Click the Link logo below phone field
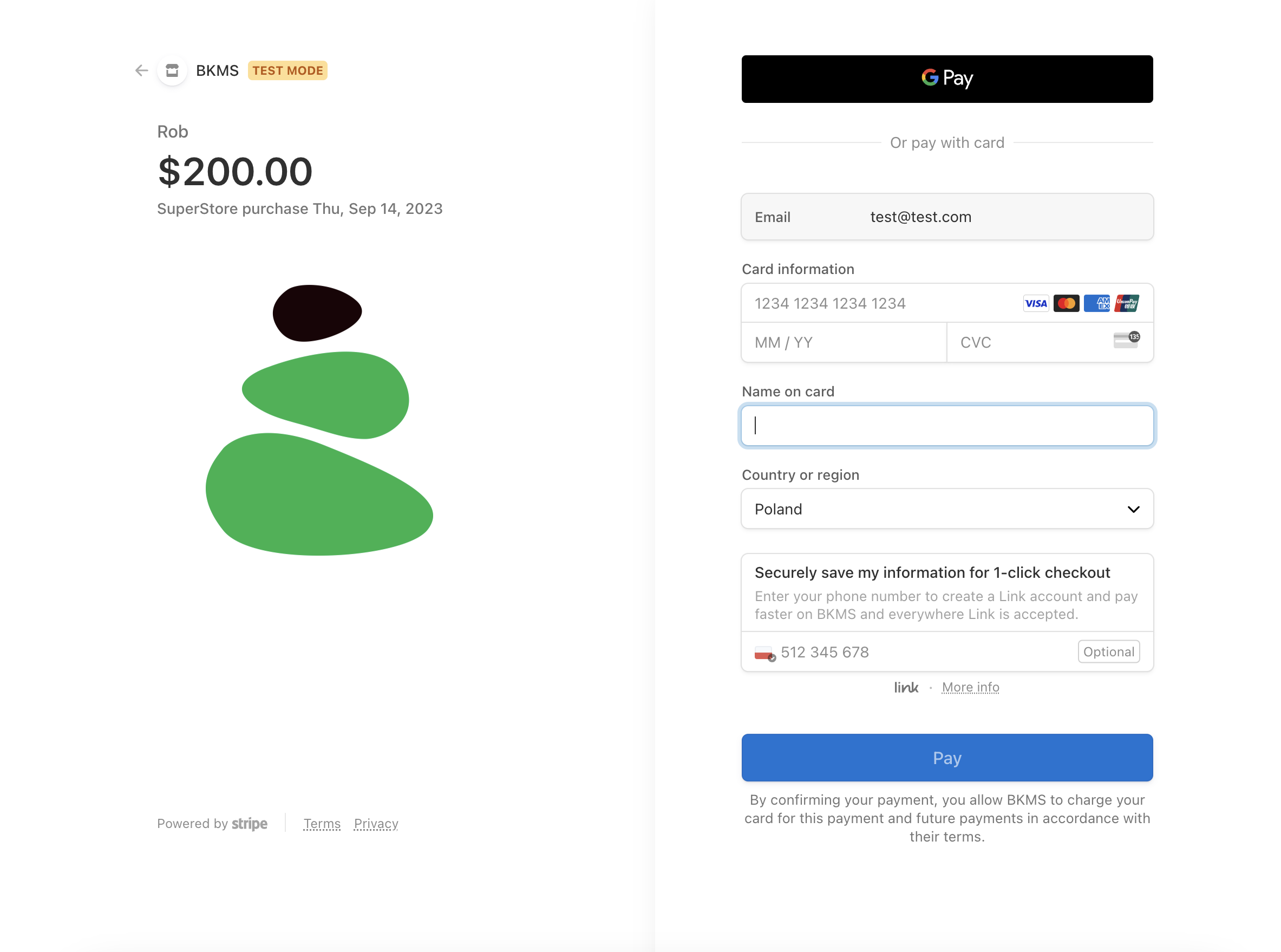 (x=905, y=688)
